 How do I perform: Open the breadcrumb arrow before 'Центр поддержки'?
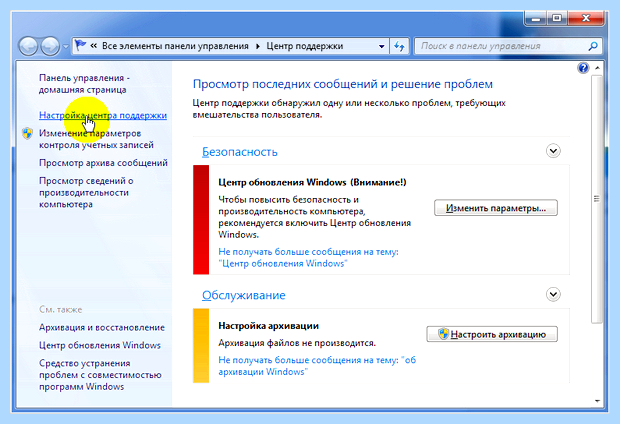pyautogui.click(x=258, y=46)
